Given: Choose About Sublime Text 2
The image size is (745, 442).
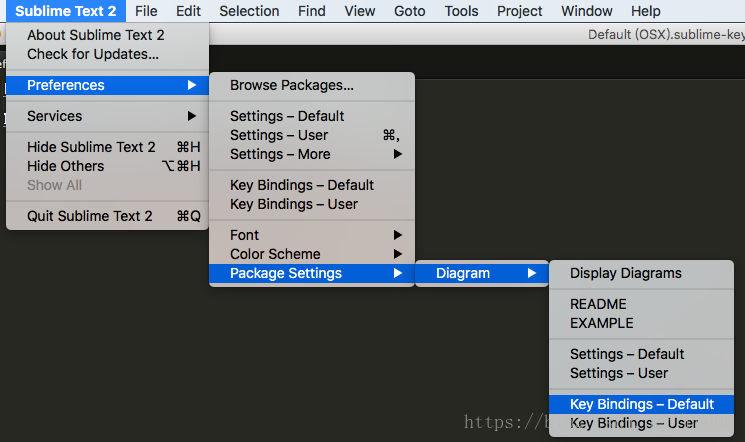Looking at the screenshot, I should (x=107, y=35).
